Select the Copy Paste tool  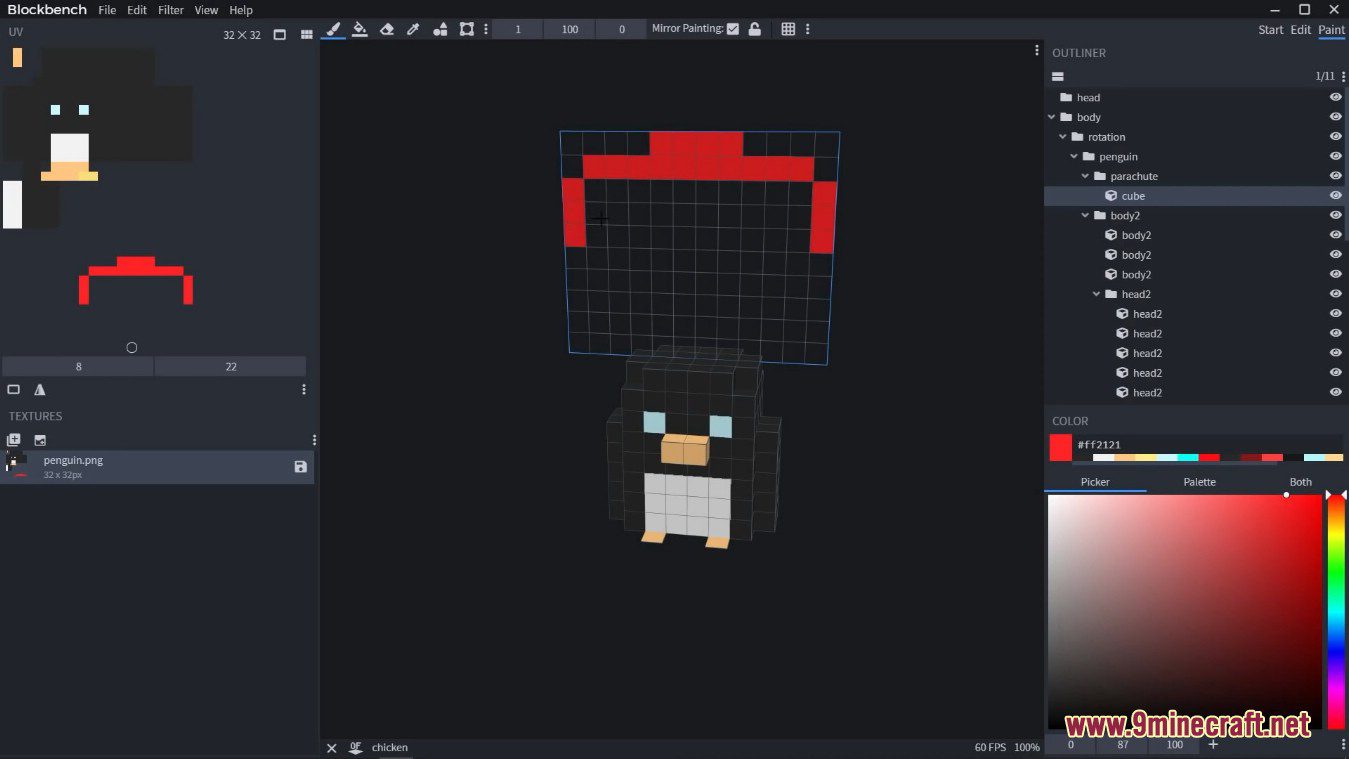466,29
